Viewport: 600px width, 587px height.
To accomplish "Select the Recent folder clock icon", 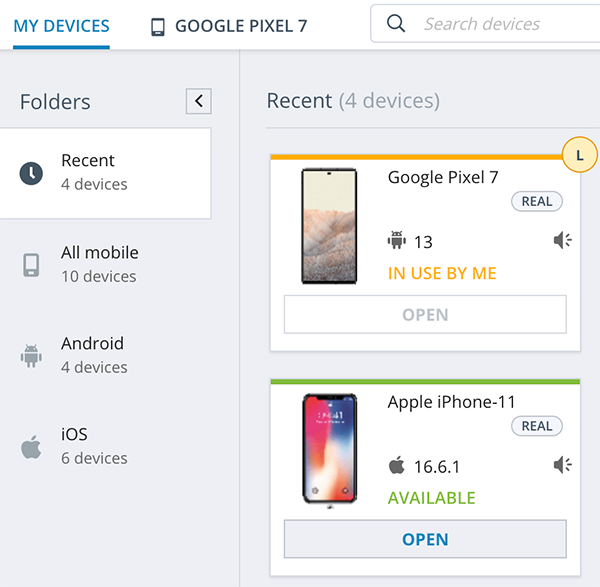I will click(31, 173).
